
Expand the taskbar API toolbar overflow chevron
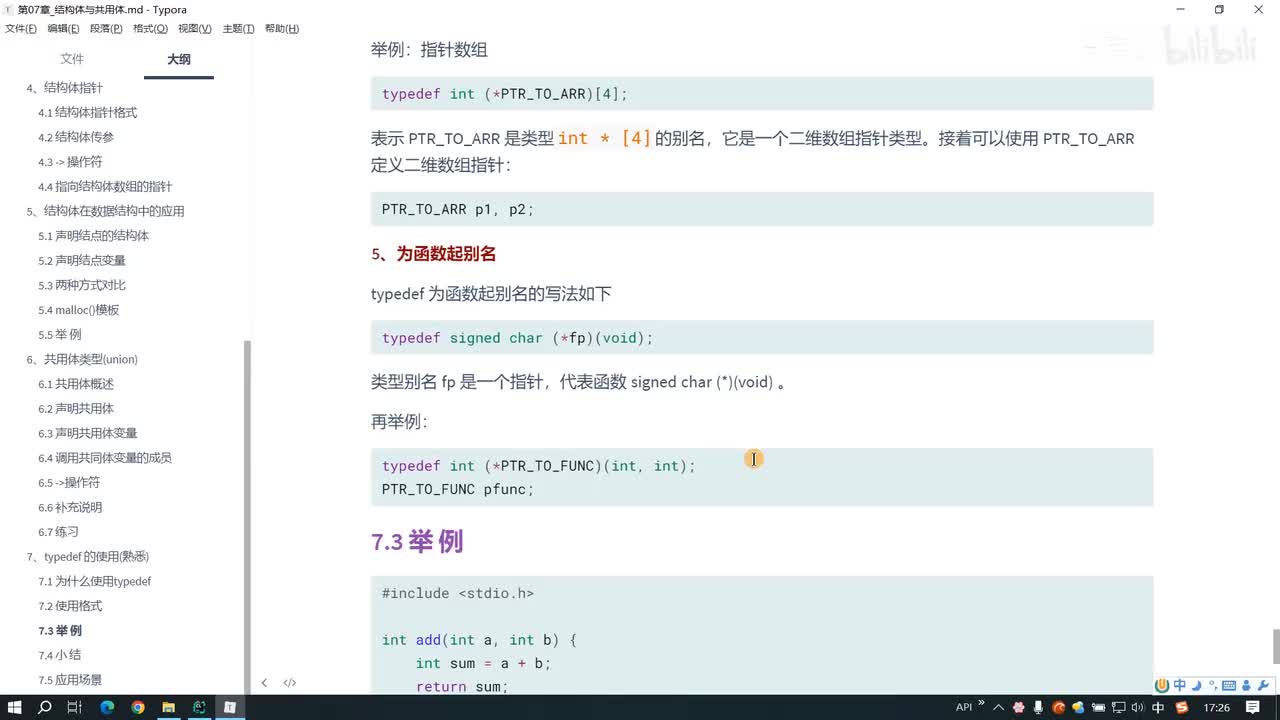981,703
